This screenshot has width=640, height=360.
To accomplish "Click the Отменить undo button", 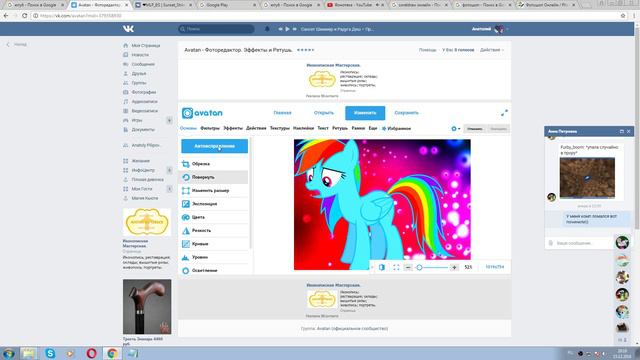I will click(x=475, y=129).
